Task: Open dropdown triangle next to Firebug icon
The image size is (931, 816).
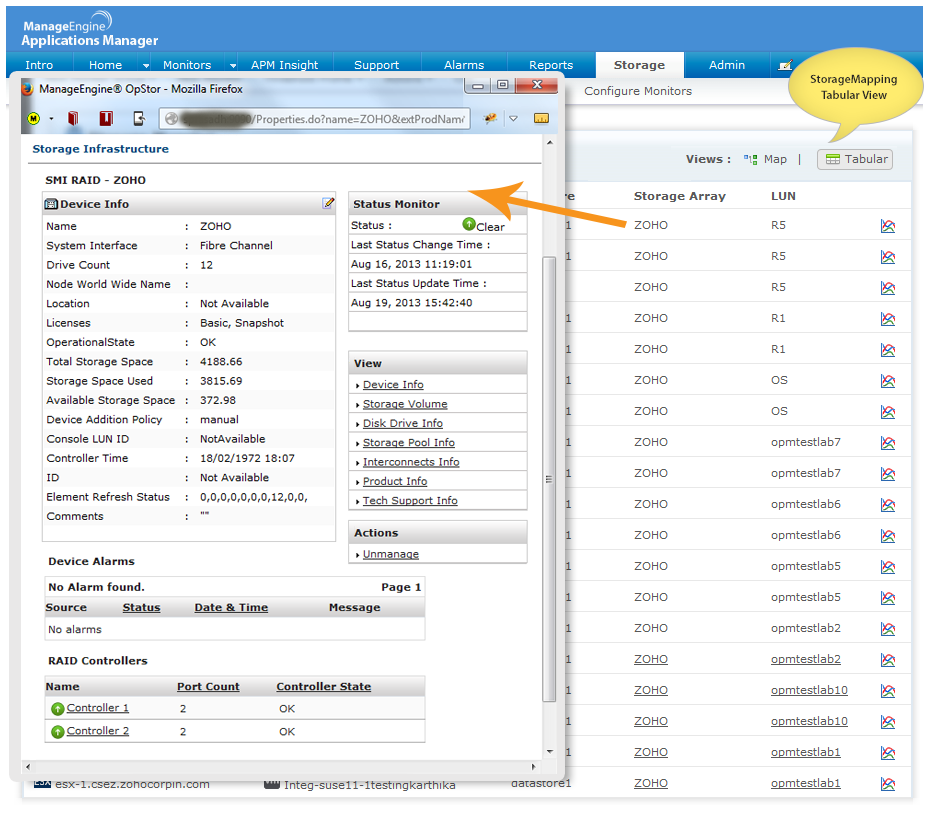Action: [514, 119]
